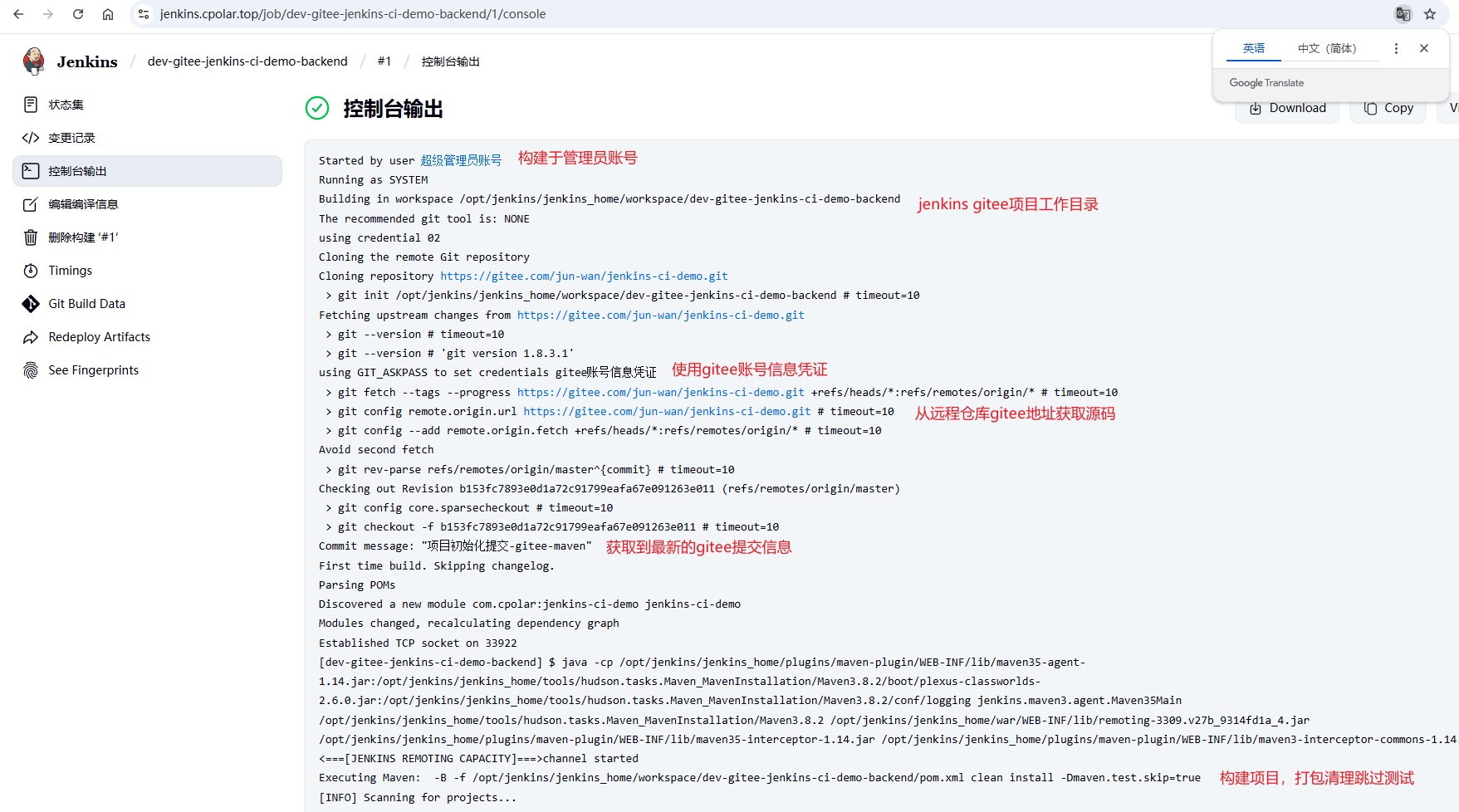Click the Commit message log line

[x=455, y=546]
